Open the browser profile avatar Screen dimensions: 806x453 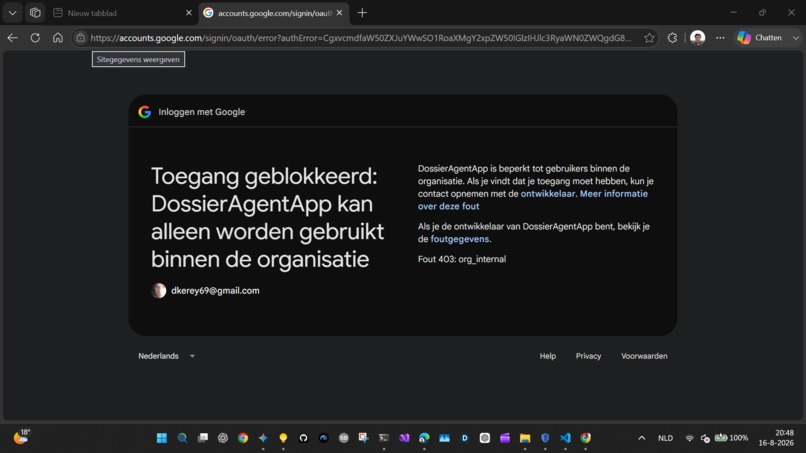(x=698, y=38)
